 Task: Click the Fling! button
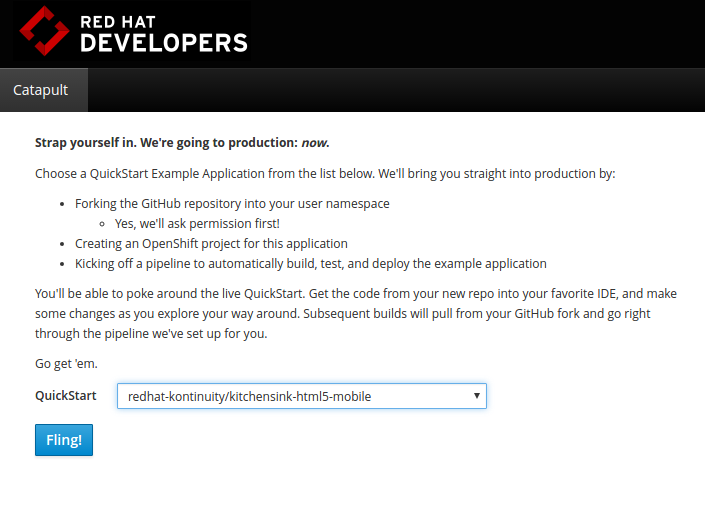point(64,440)
